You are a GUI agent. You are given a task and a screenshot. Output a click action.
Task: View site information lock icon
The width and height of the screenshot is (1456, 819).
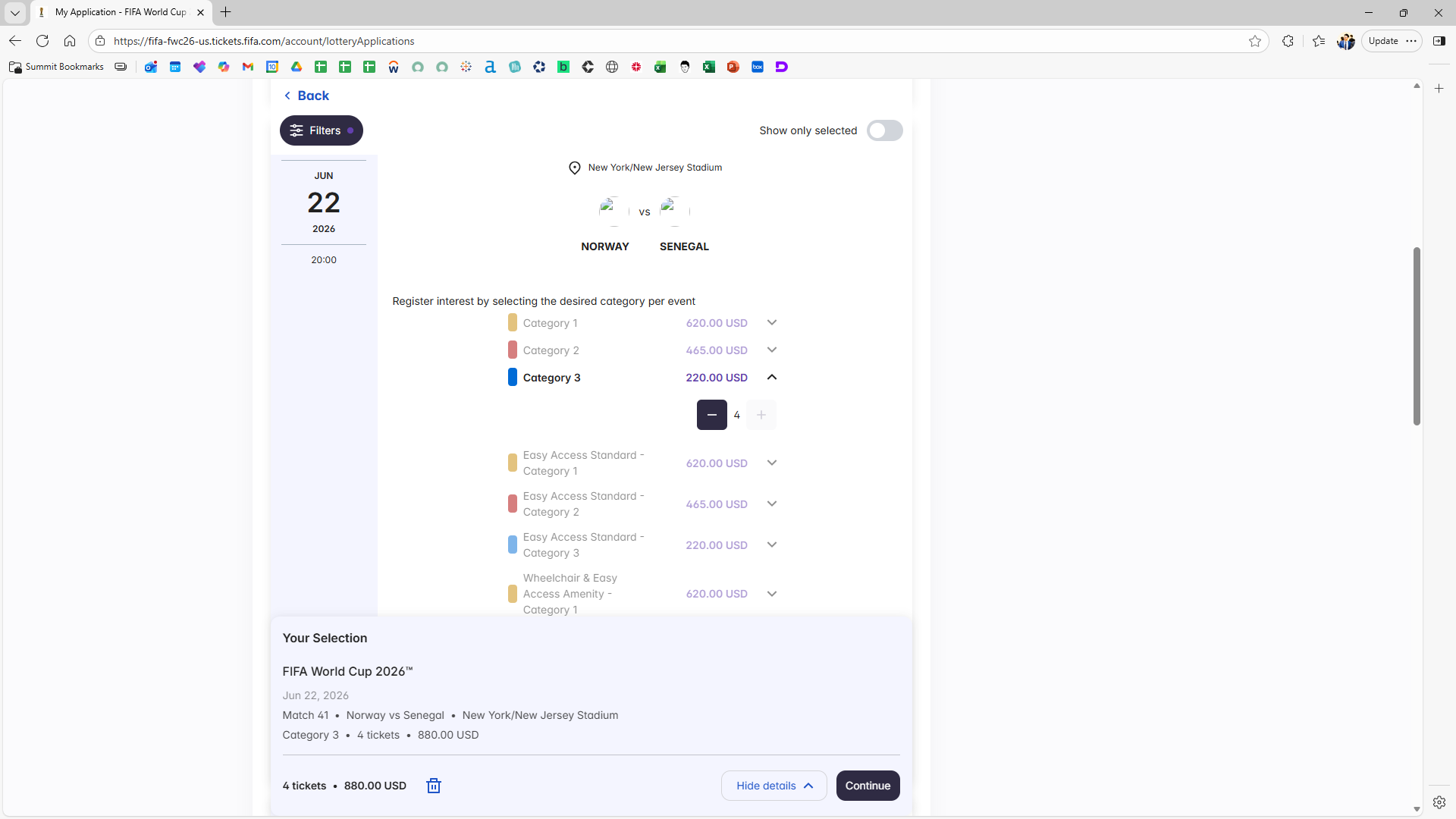coord(100,41)
